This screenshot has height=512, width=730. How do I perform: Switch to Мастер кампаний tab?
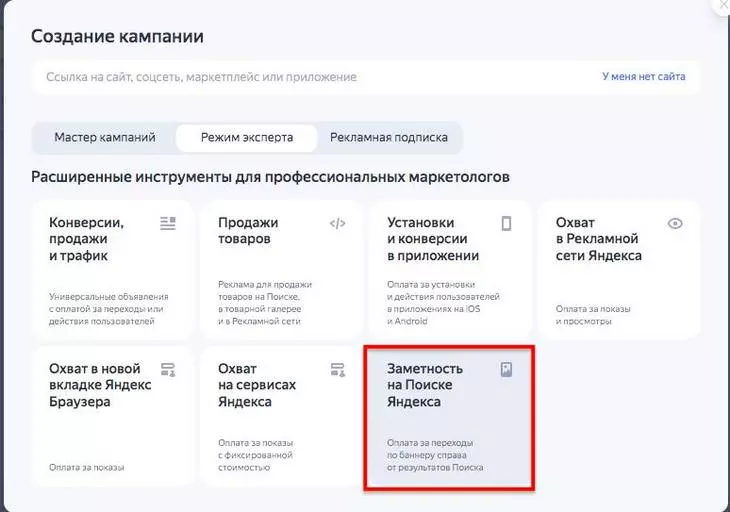click(x=105, y=137)
